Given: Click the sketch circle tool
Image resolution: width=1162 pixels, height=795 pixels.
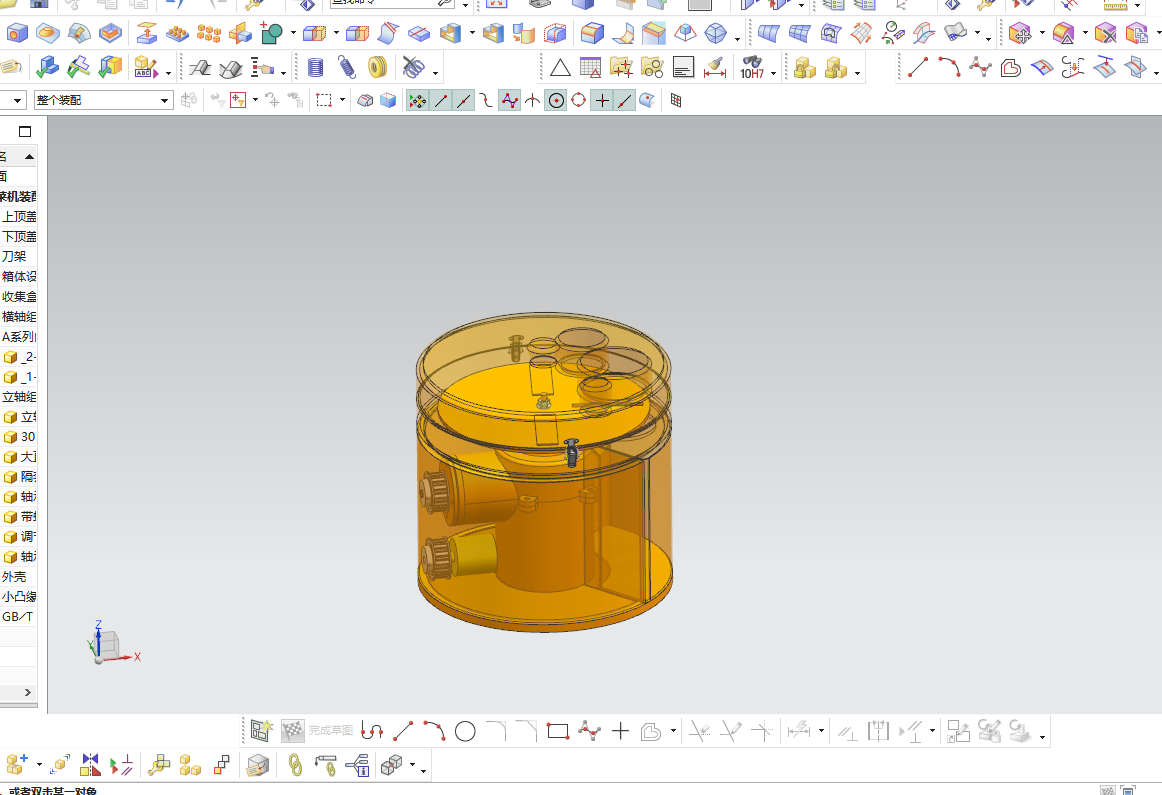Looking at the screenshot, I should 465,732.
